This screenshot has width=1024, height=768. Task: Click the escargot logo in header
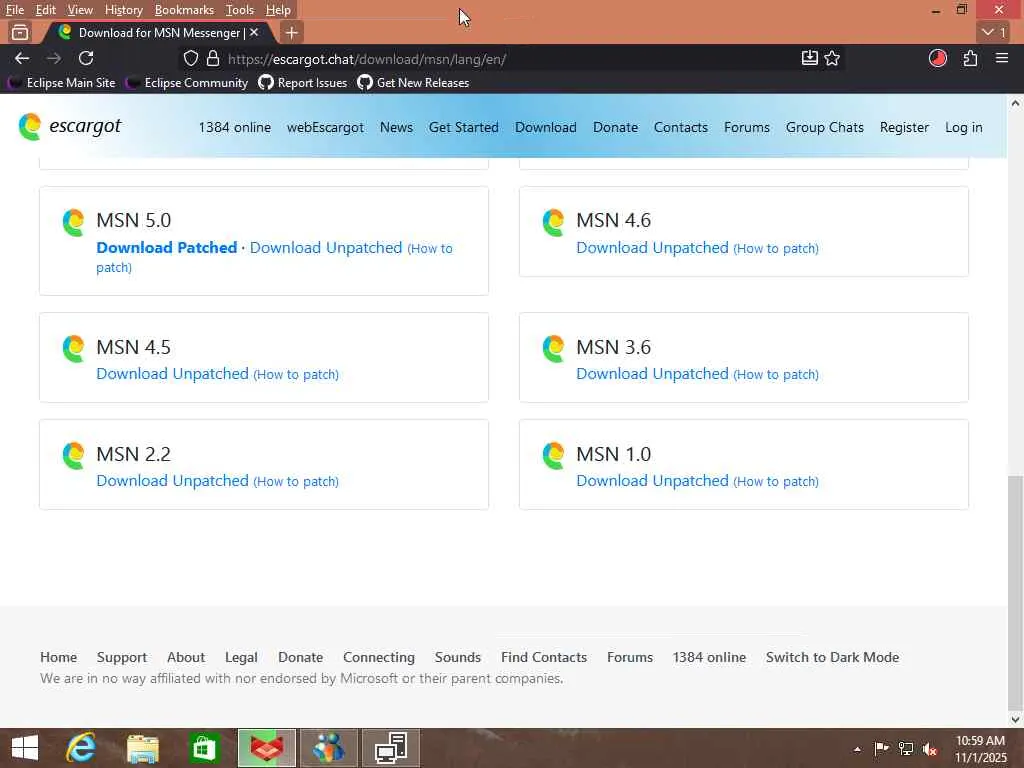(x=70, y=126)
